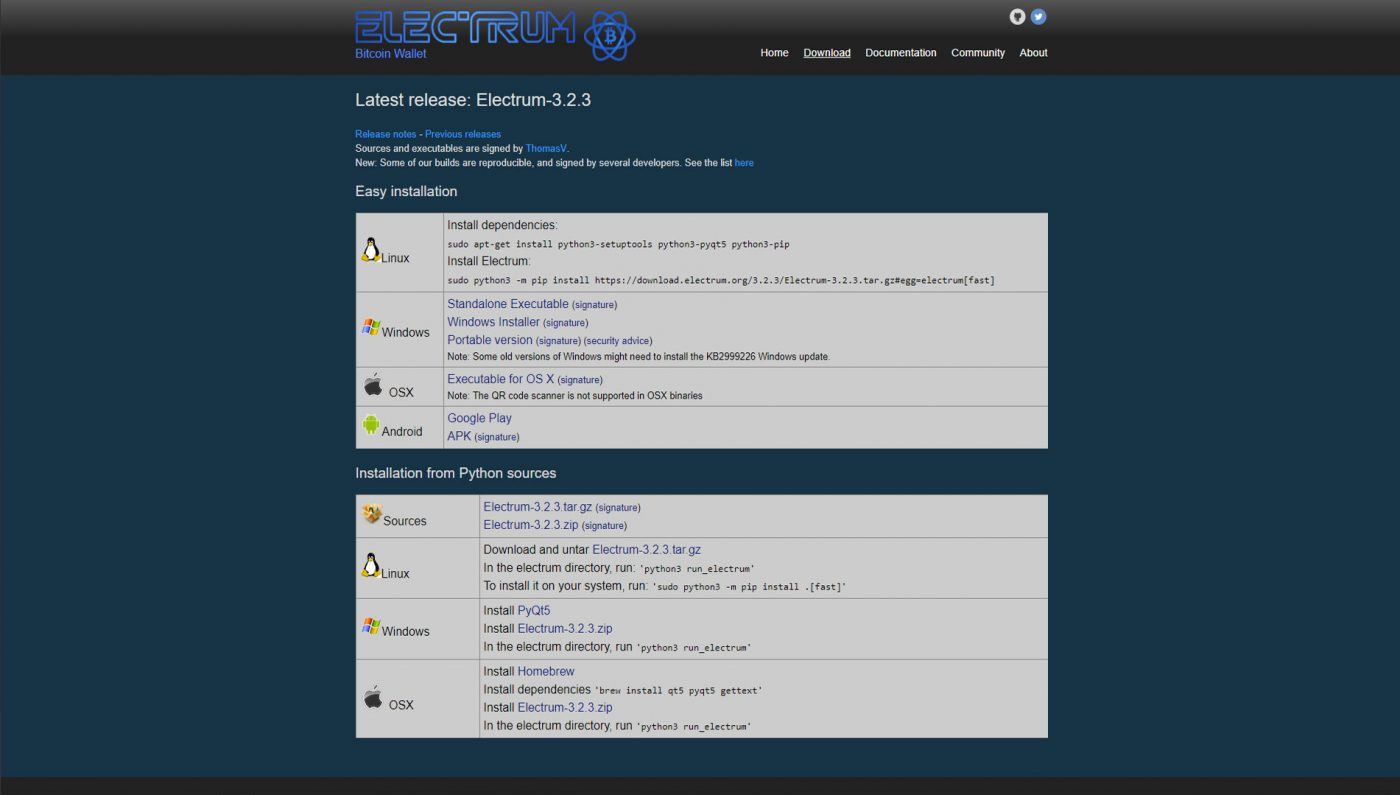Open the PyQt5 install link
This screenshot has width=1400, height=795.
tap(534, 611)
